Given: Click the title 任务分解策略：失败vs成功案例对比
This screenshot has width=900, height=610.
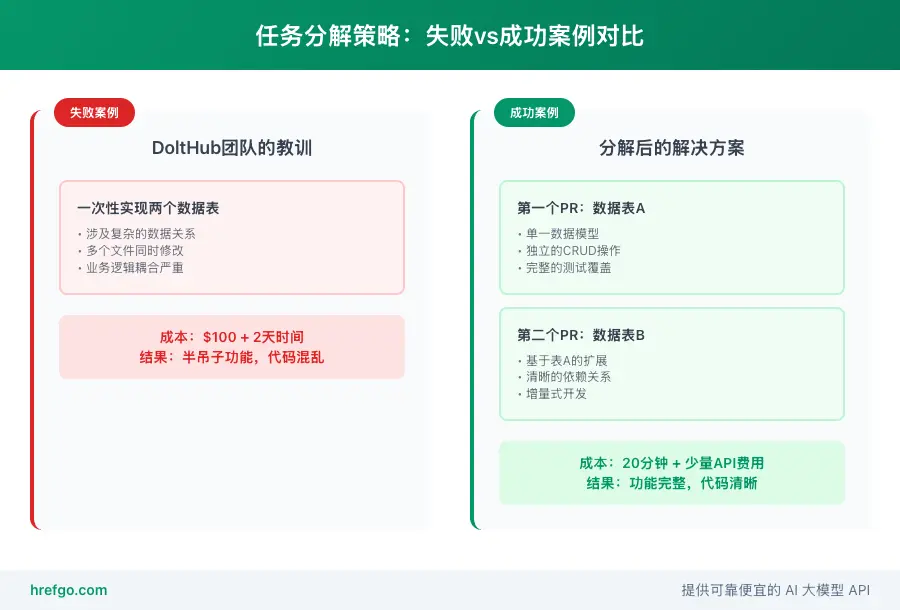Looking at the screenshot, I should pyautogui.click(x=449, y=36).
